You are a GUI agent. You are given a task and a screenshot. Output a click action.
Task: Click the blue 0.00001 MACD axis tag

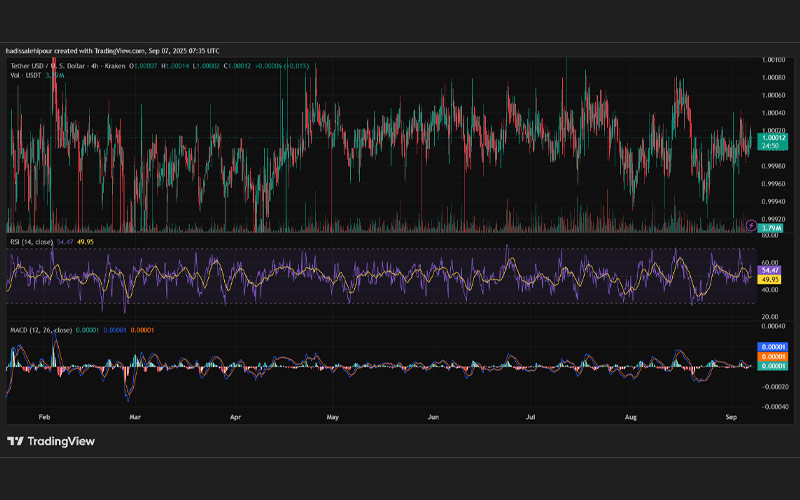coord(772,347)
